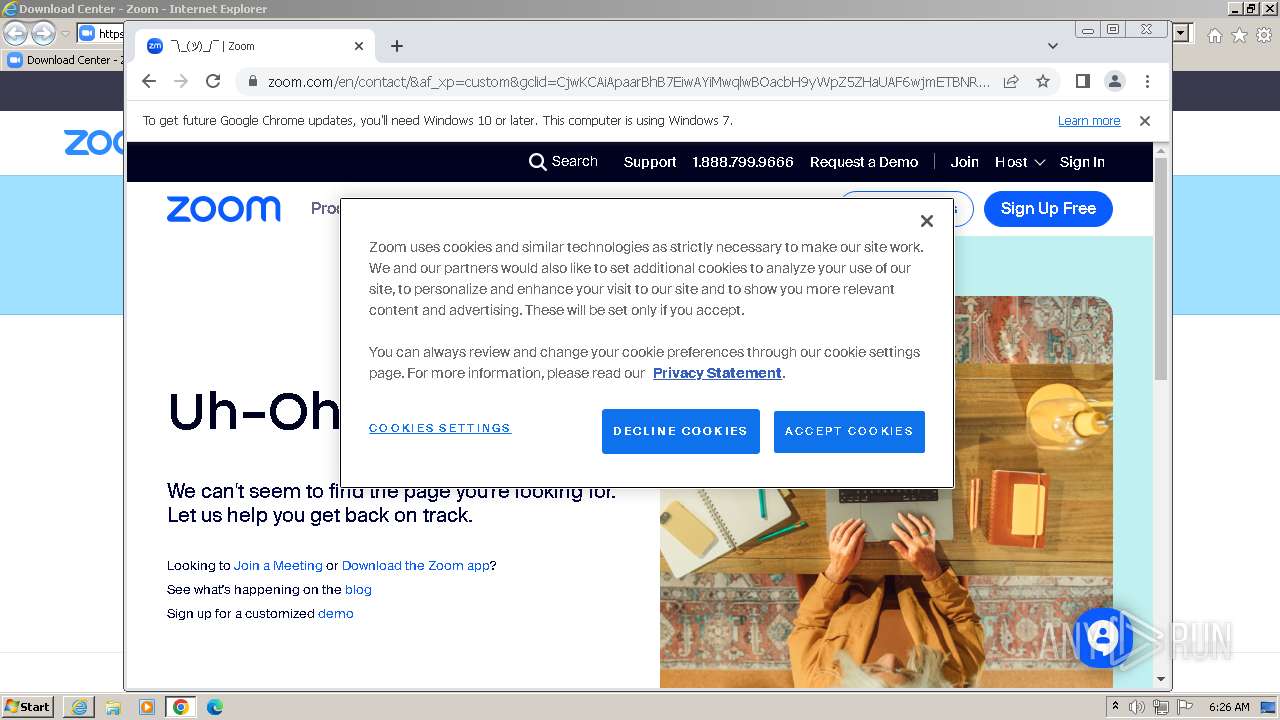The height and width of the screenshot is (720, 1280).
Task: Open the media player taskbar icon
Action: coord(147,707)
